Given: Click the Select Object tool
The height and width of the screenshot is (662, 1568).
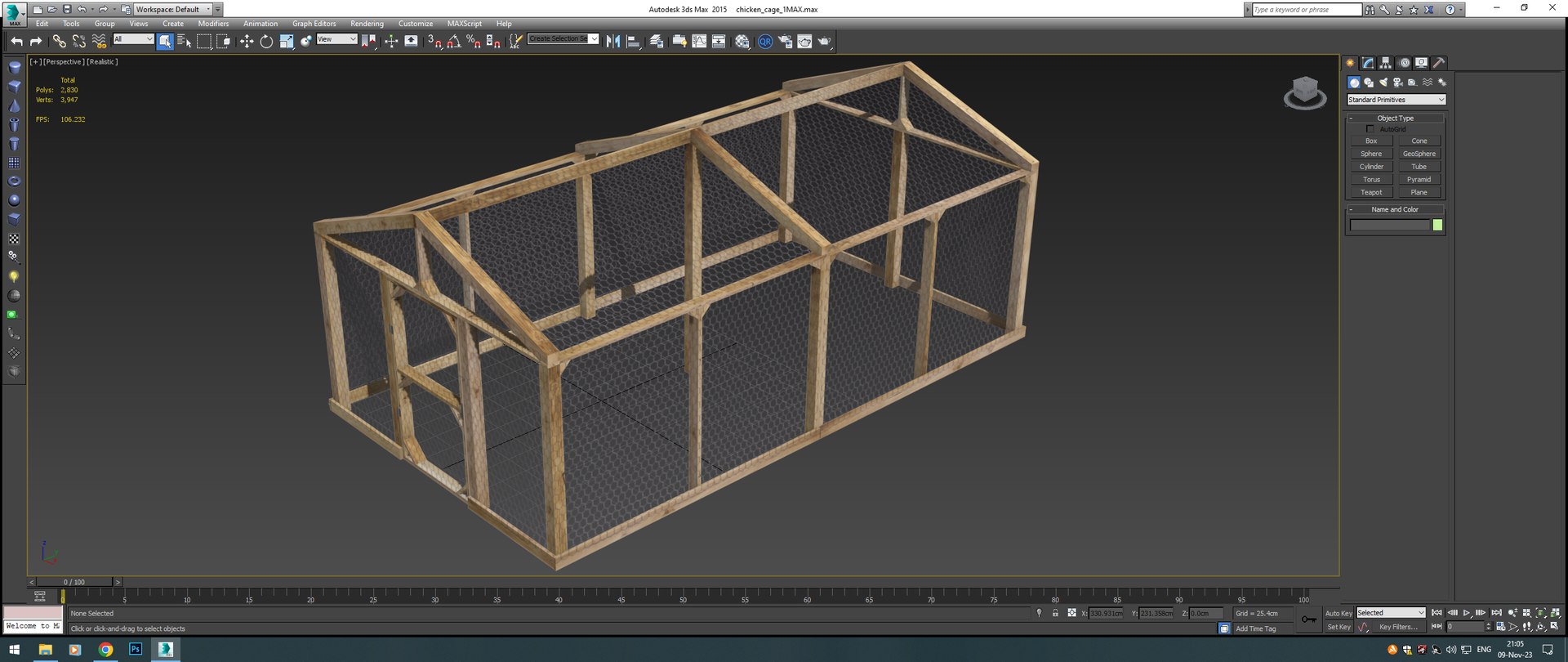Looking at the screenshot, I should click(x=165, y=42).
